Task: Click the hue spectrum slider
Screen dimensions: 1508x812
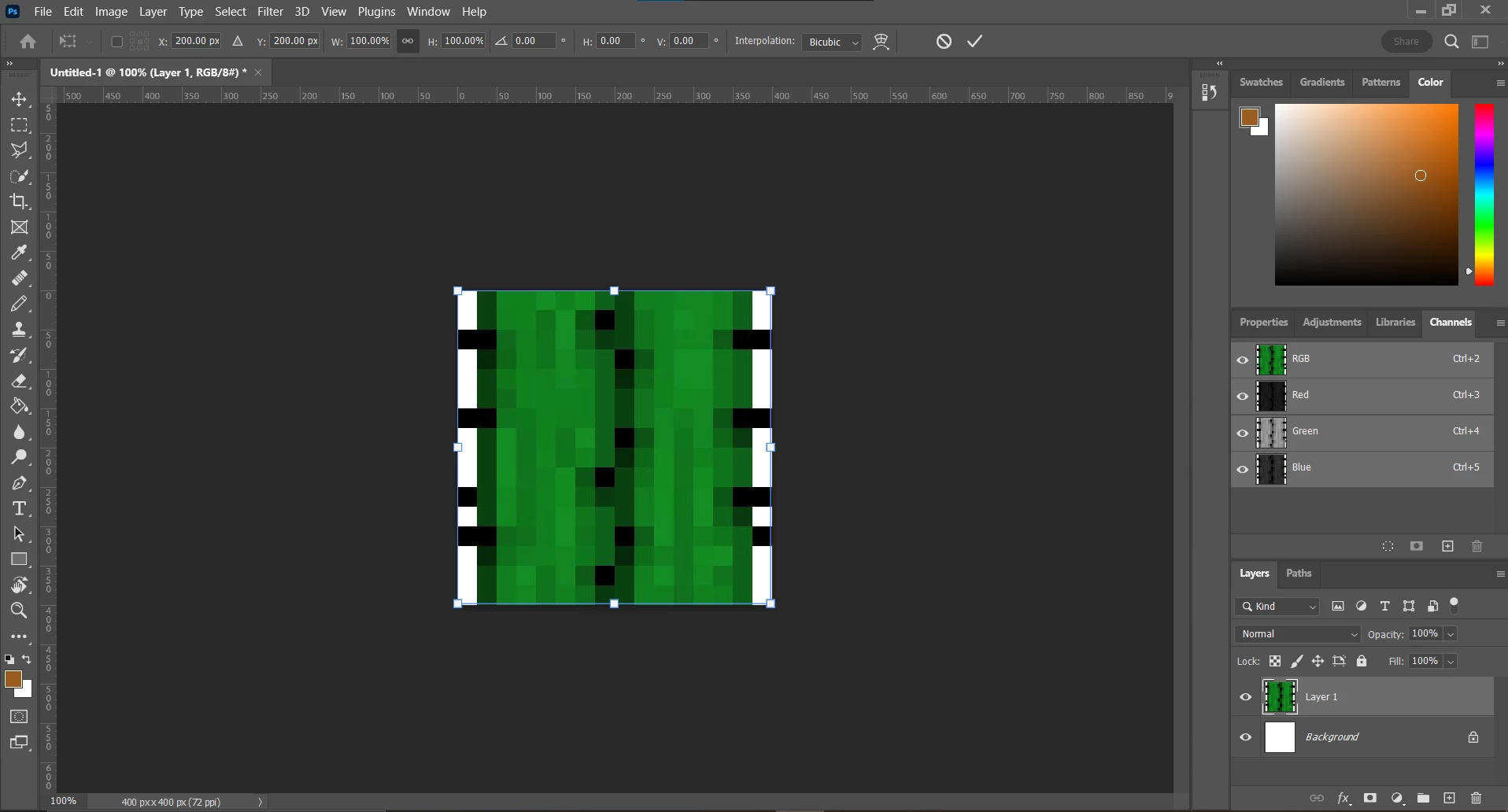Action: [x=1484, y=194]
